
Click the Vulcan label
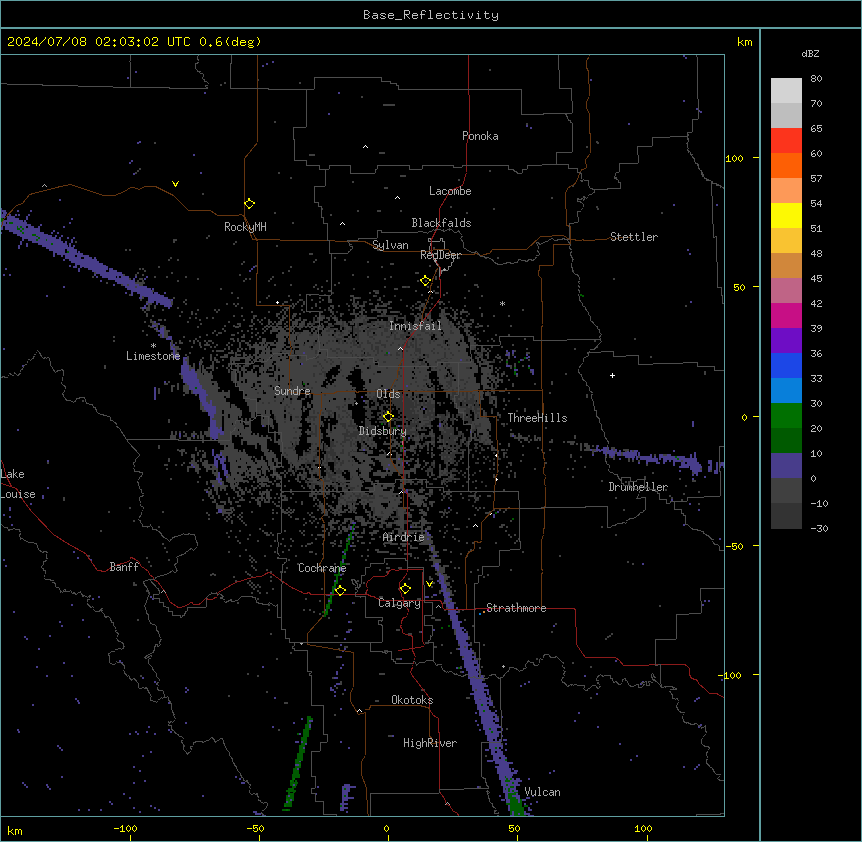(542, 792)
